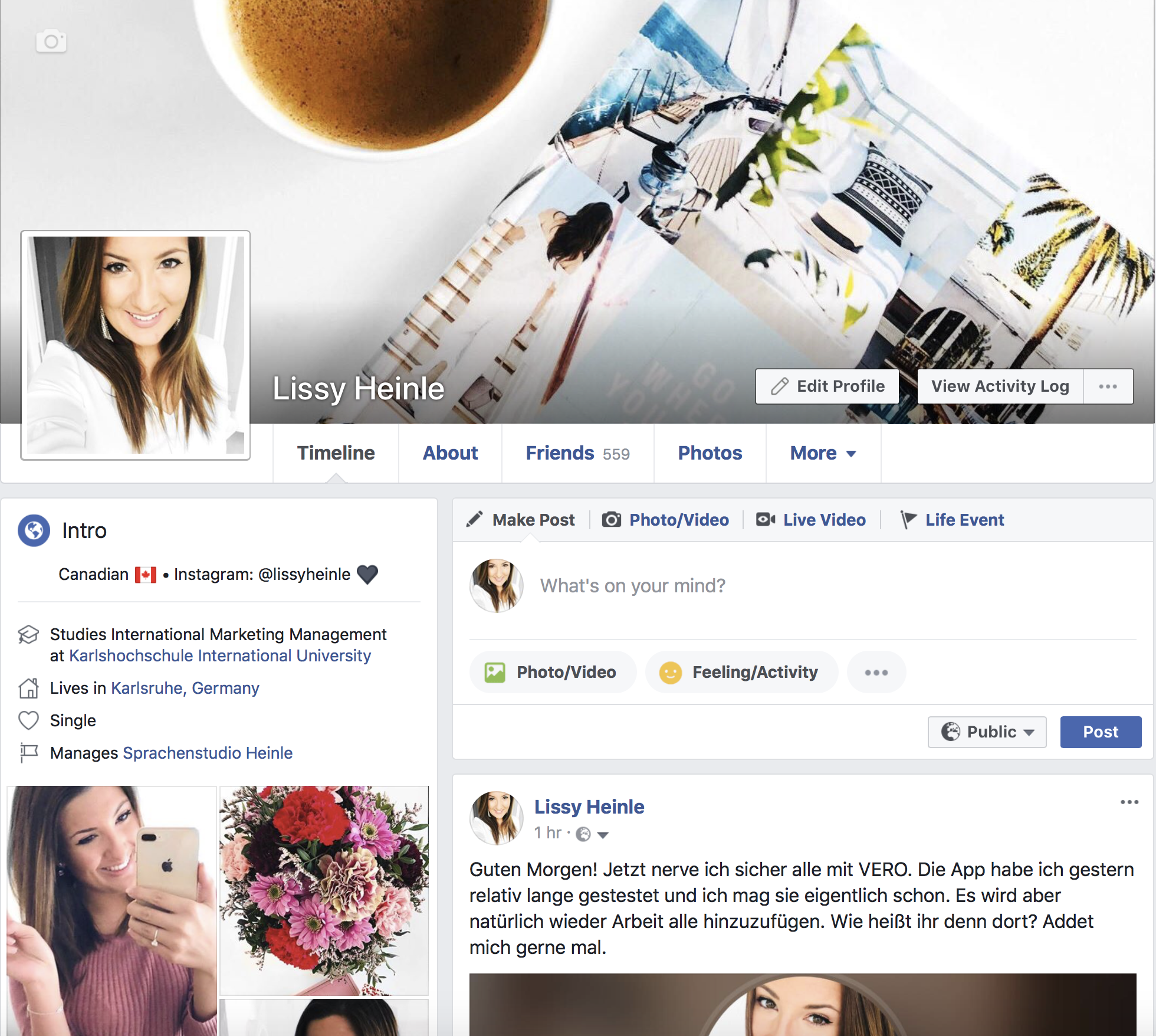Select the Life Event composer tab
This screenshot has height=1036, width=1156.
(x=953, y=520)
